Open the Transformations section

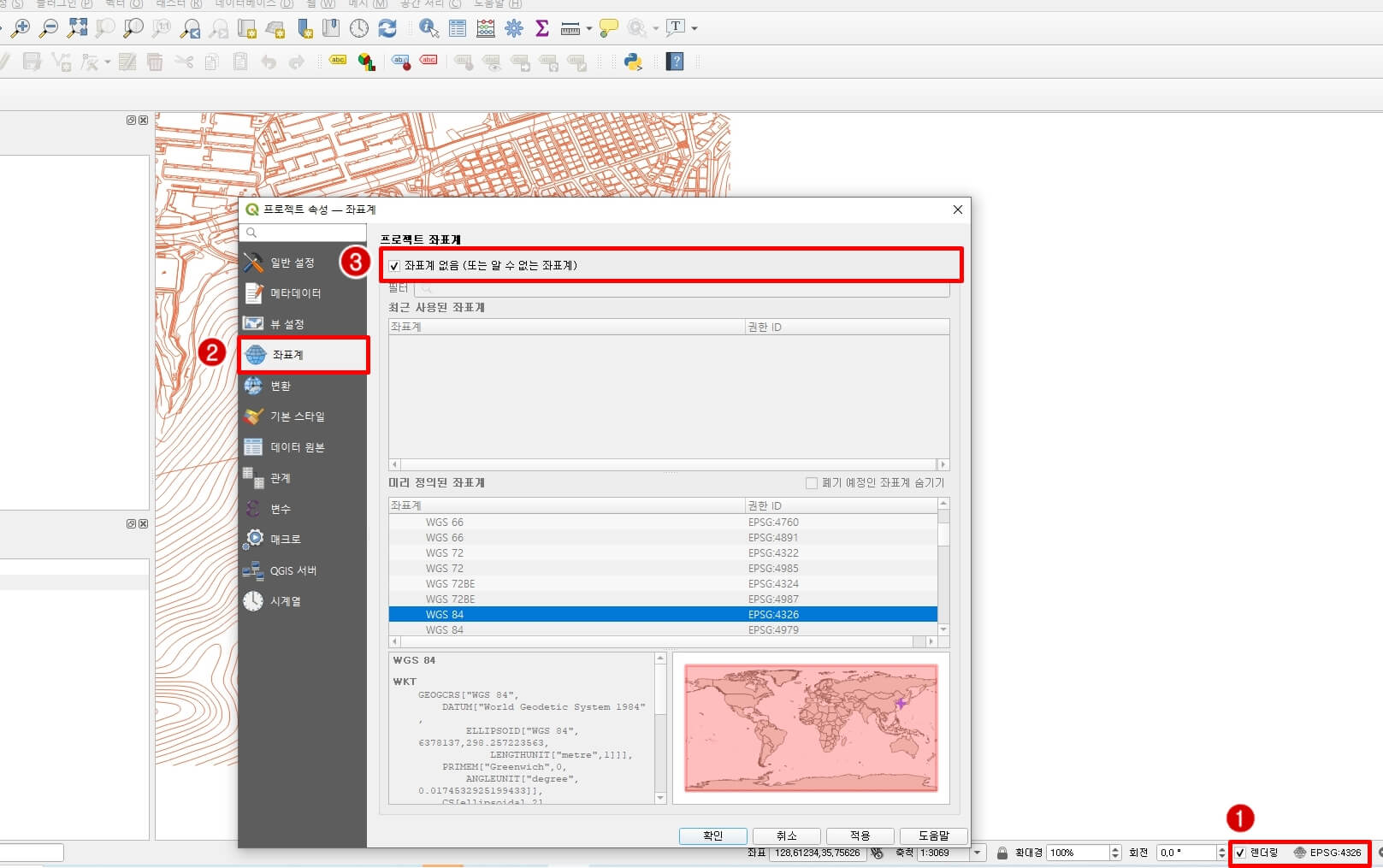pyautogui.click(x=303, y=386)
